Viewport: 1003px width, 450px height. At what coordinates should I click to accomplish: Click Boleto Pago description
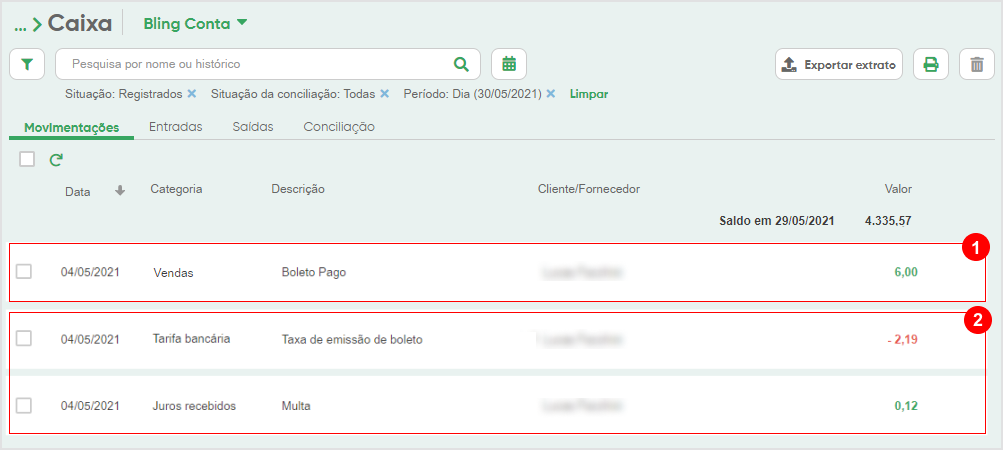pyautogui.click(x=313, y=272)
